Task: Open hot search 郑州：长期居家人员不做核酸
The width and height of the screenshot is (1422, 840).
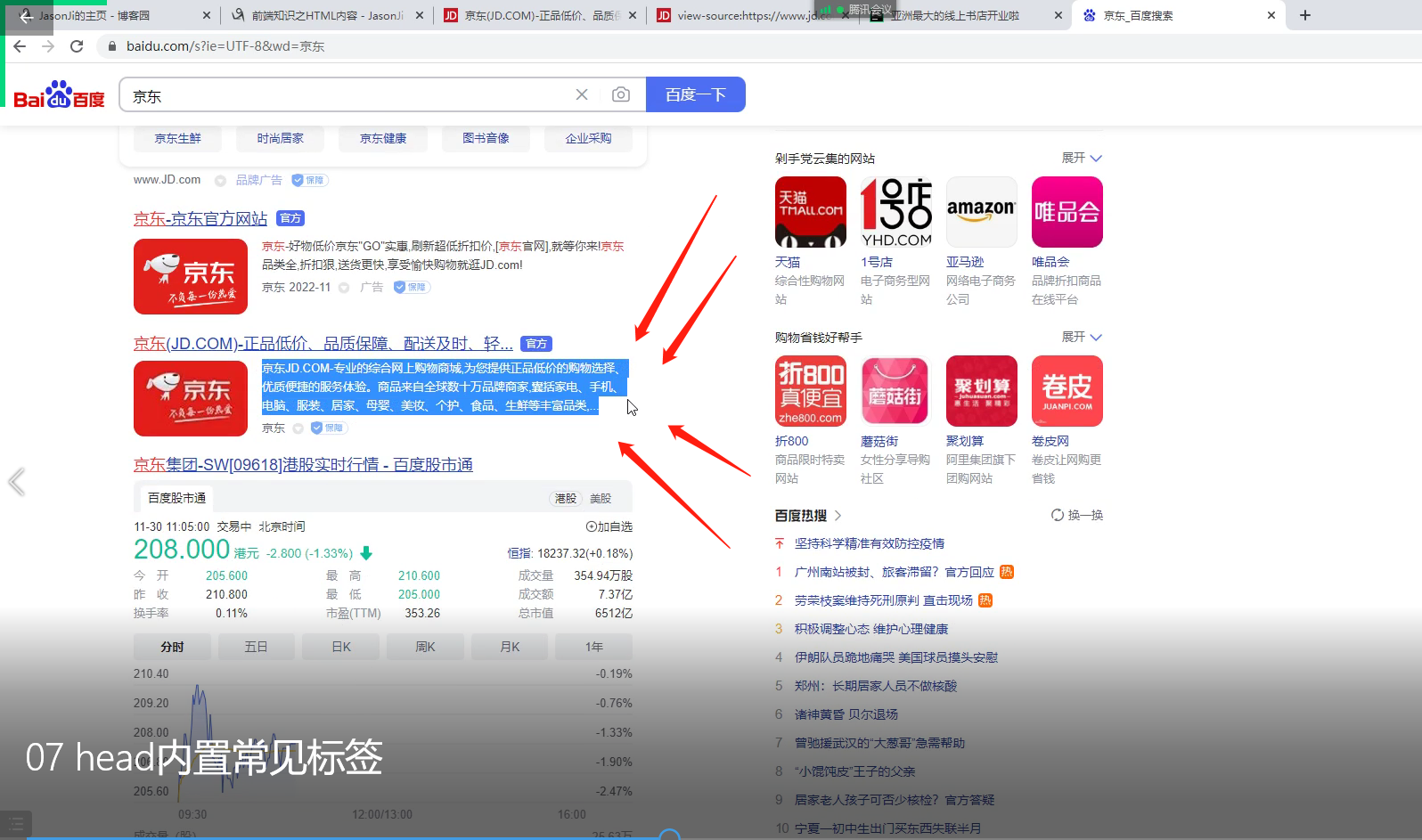Action: pos(876,686)
